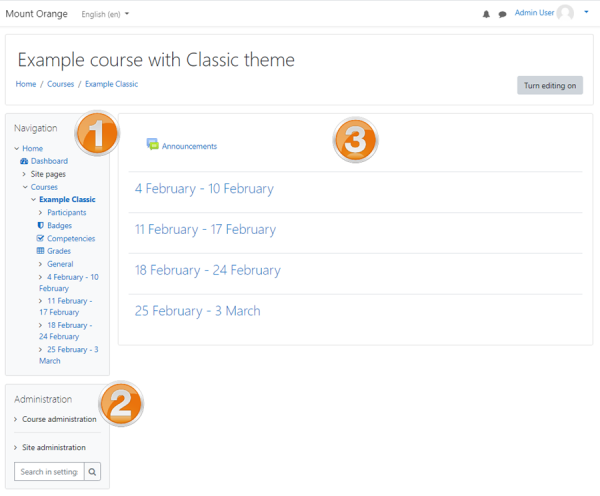The image size is (600, 496).
Task: Click the Announcements forum icon
Action: [152, 145]
